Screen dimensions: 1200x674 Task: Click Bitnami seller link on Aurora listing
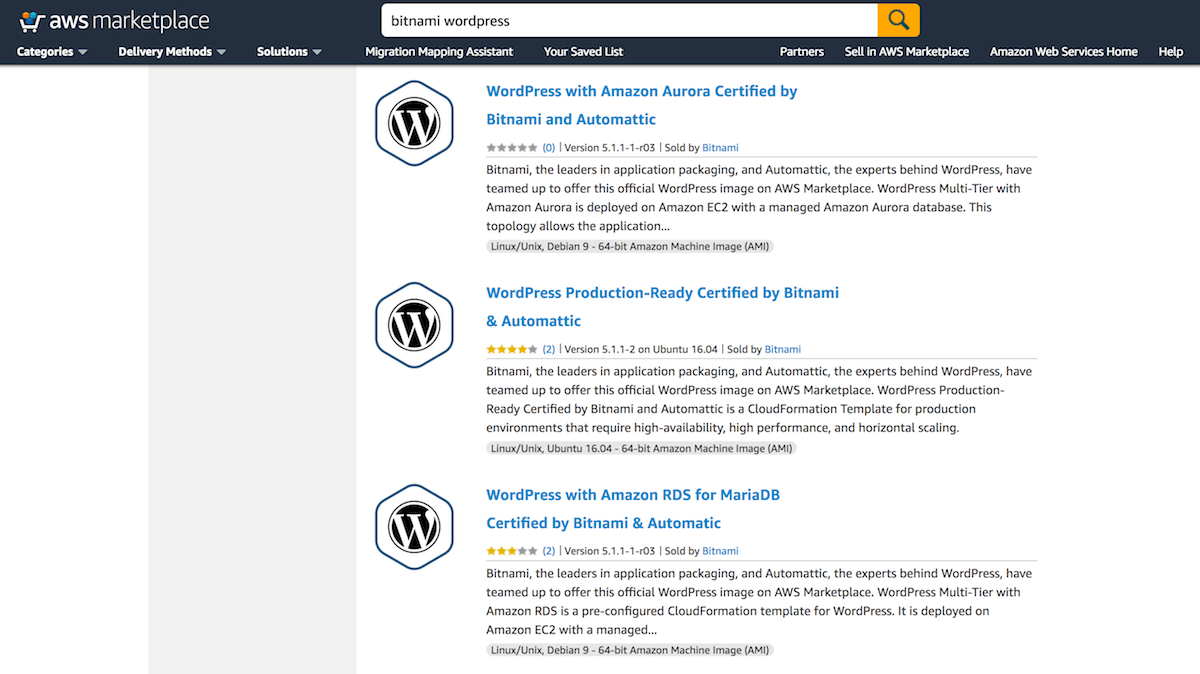[x=720, y=148]
